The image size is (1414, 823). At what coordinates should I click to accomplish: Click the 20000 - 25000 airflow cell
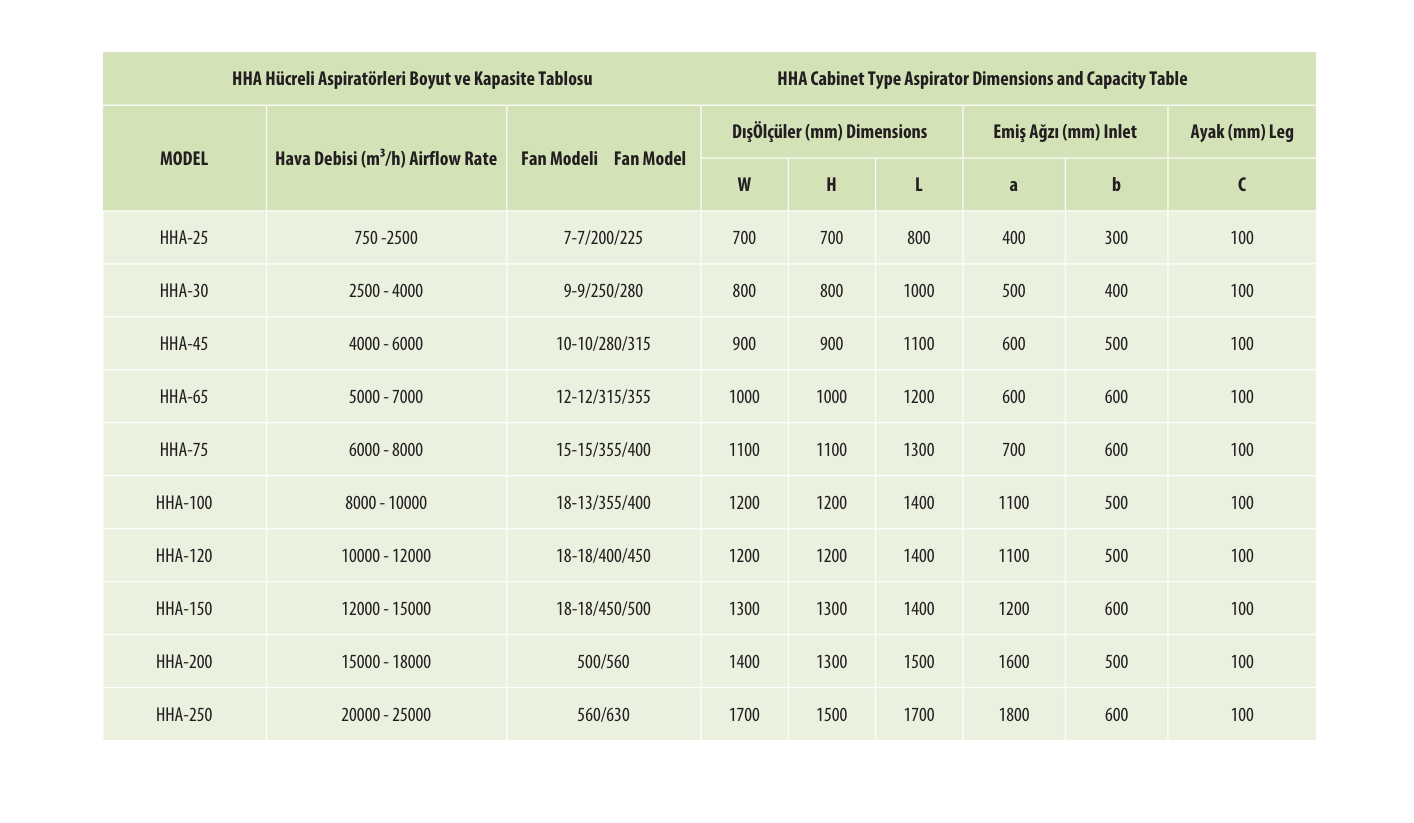click(385, 715)
